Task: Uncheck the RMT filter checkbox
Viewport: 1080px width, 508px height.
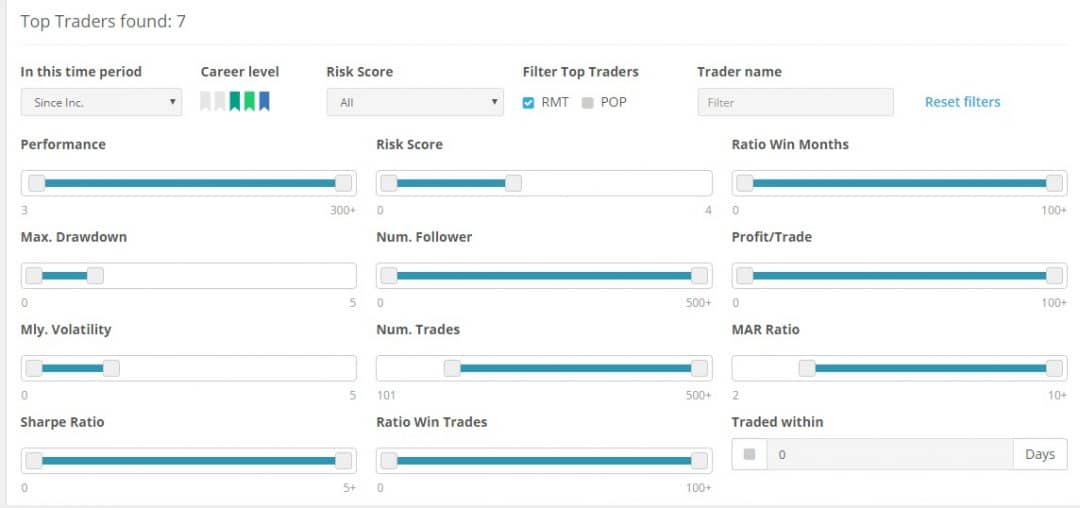Action: coord(529,102)
